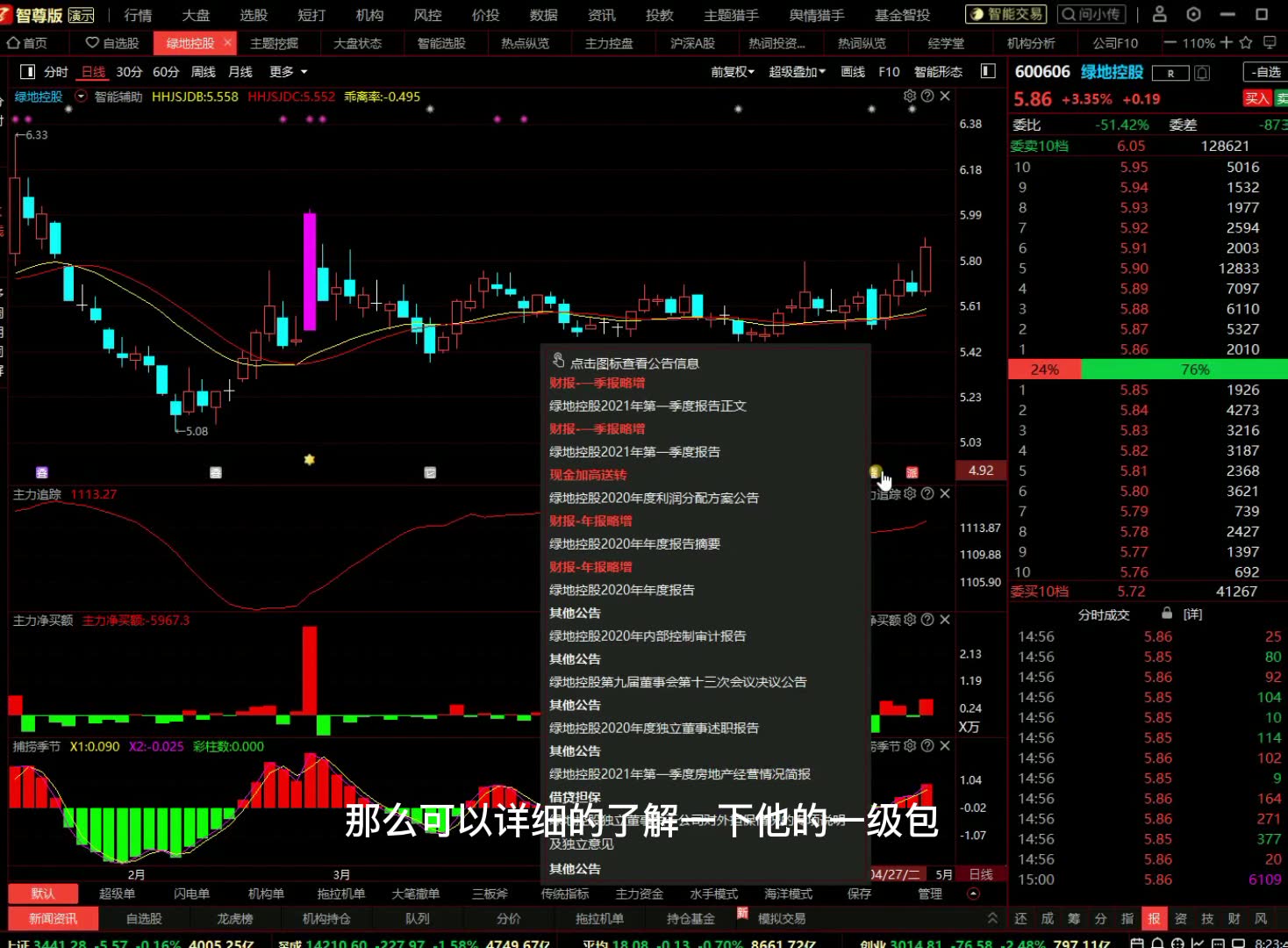Select the 30分 period
The width and height of the screenshot is (1288, 948).
129,72
